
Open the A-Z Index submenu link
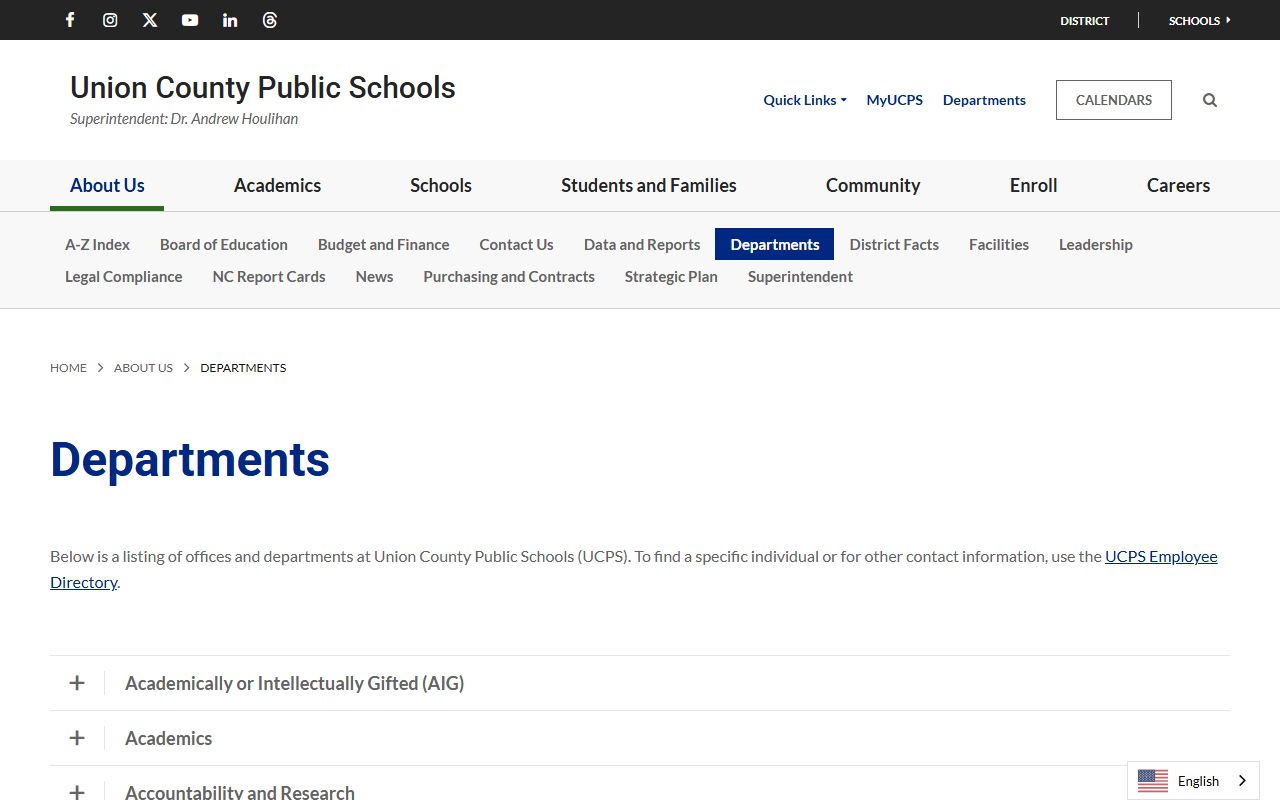(98, 244)
